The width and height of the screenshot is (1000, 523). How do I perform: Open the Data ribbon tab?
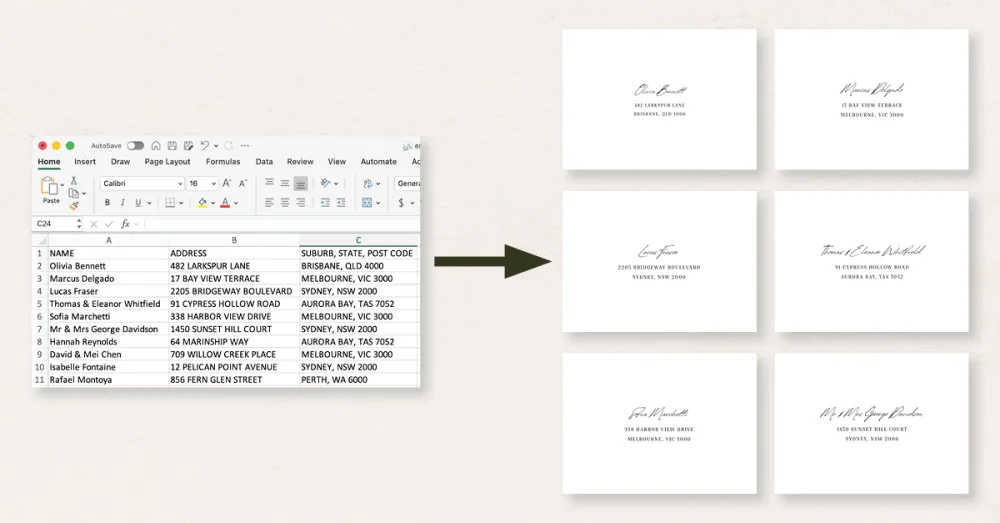pos(264,161)
